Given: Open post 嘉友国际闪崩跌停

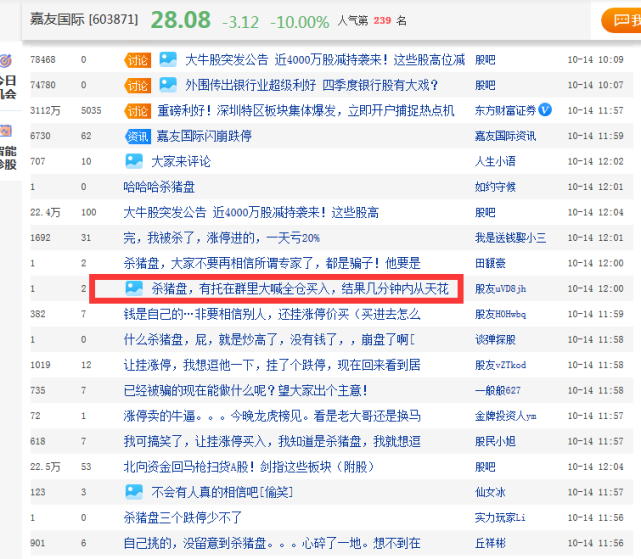Looking at the screenshot, I should 204,136.
